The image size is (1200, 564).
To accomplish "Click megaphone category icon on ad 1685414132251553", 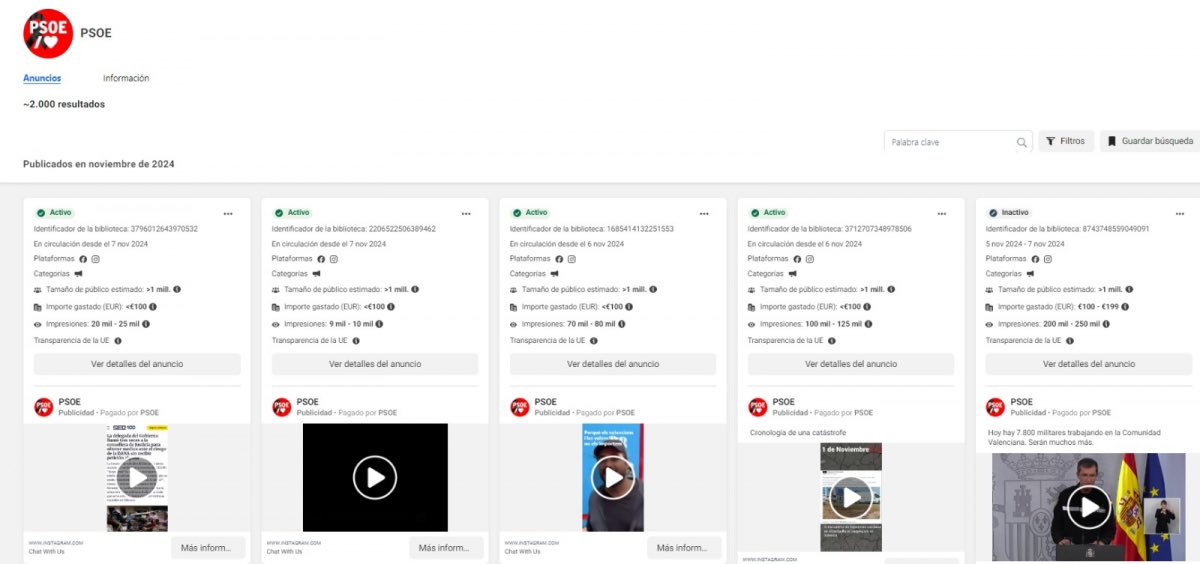I will (x=555, y=273).
